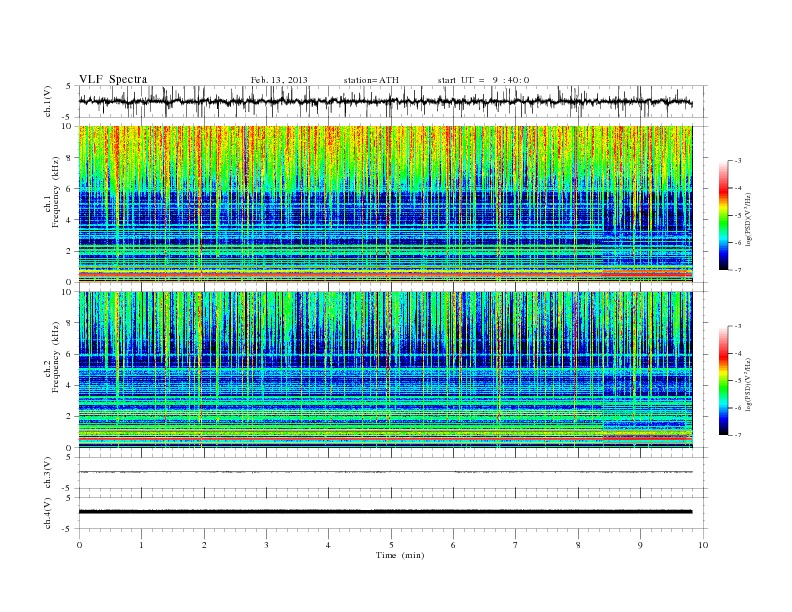Click the '-7' label on ch.1 colorbar
Image resolution: width=792 pixels, height=612 pixels.
[x=737, y=270]
